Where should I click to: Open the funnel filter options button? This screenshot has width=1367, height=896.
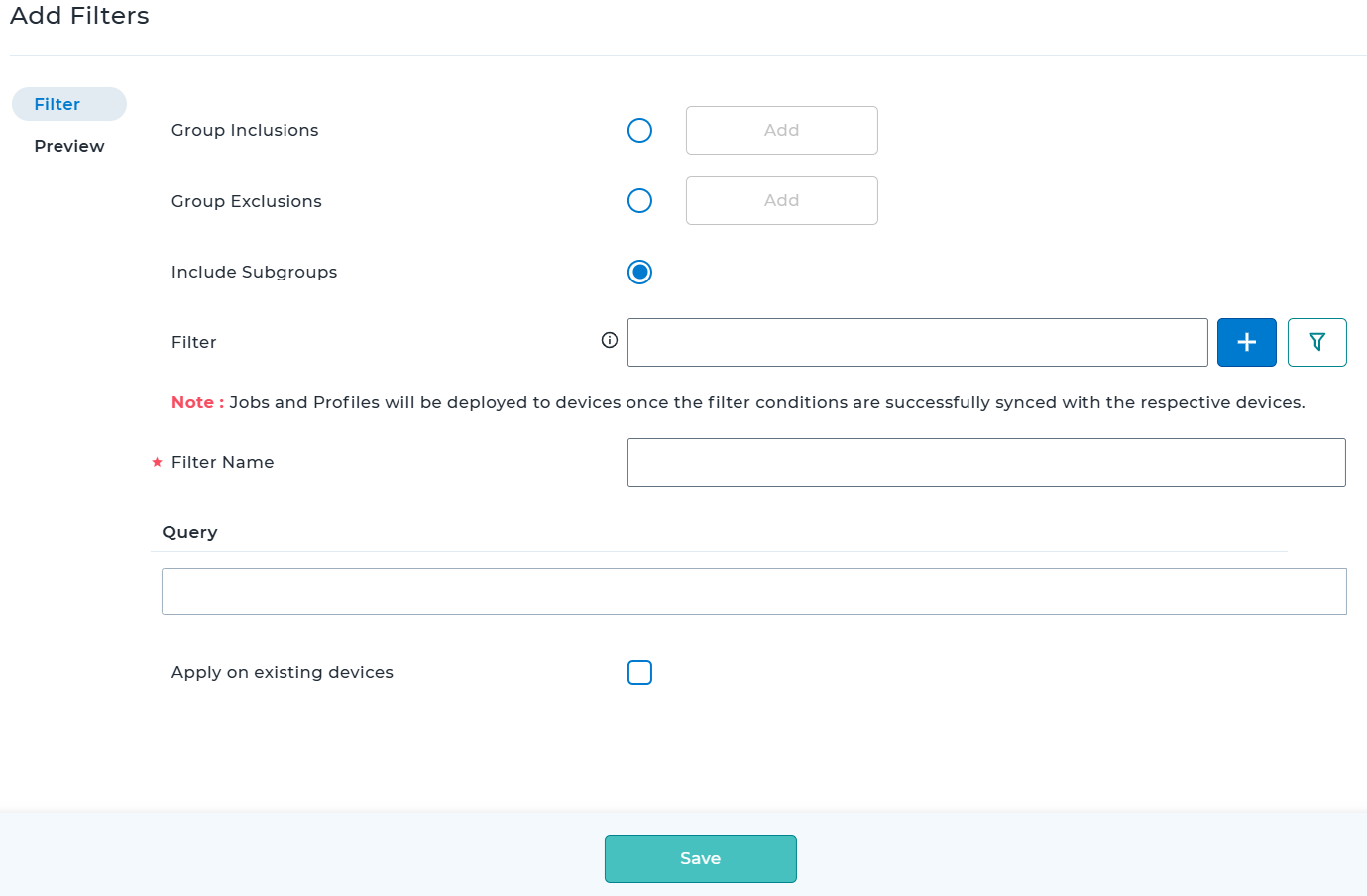point(1316,342)
